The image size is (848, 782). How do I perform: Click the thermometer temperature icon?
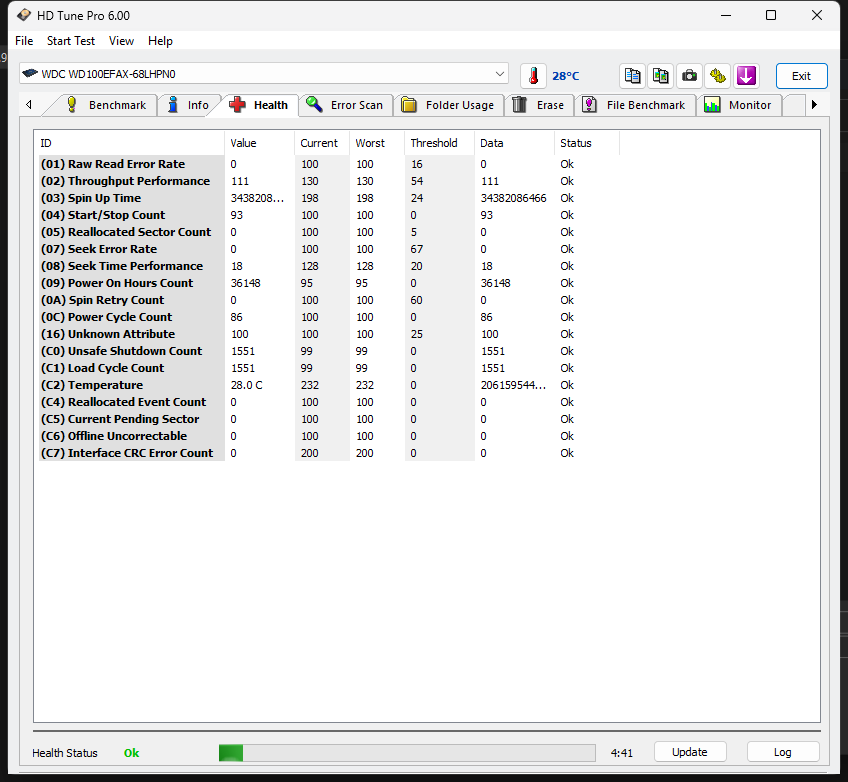533,76
